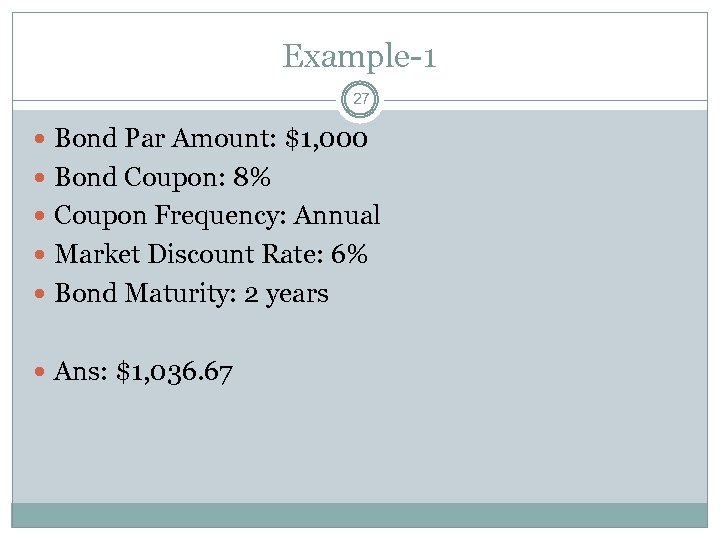The width and height of the screenshot is (720, 540).
Task: Click the words Bond Par Amount
Action: point(164,138)
